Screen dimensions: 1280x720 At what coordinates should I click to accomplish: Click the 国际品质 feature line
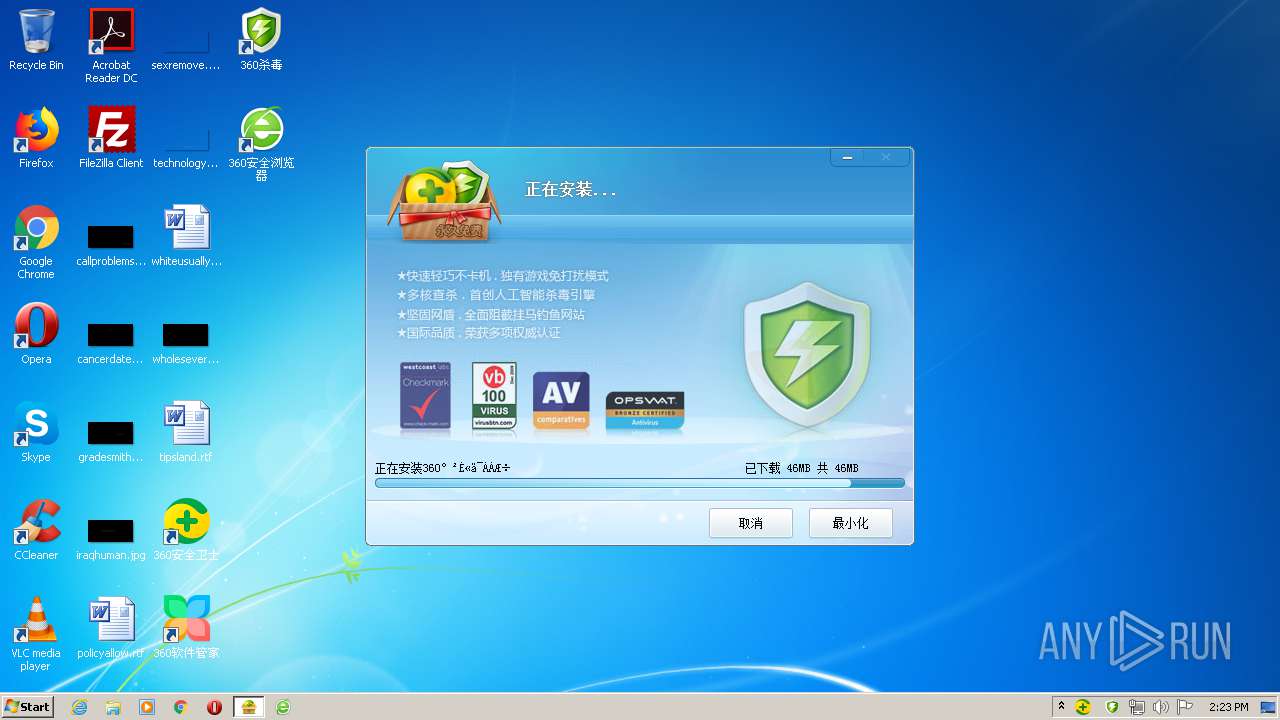(x=478, y=333)
